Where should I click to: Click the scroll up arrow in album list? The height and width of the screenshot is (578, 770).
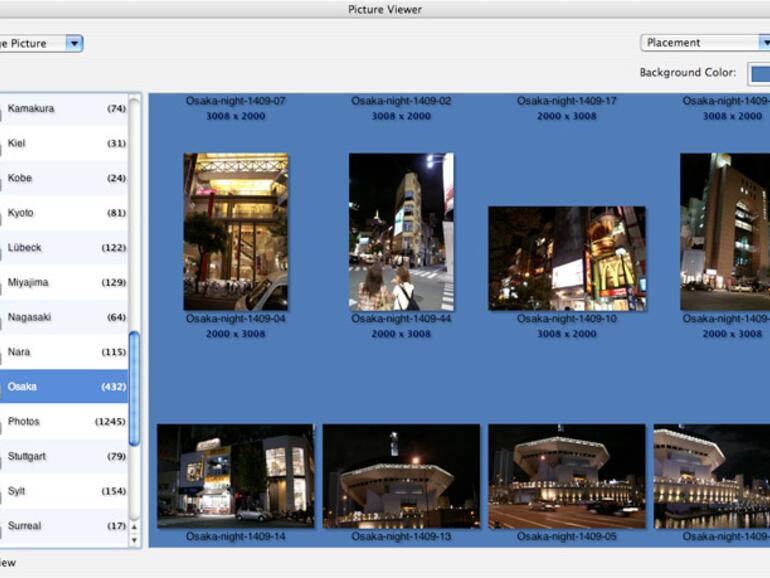135,525
